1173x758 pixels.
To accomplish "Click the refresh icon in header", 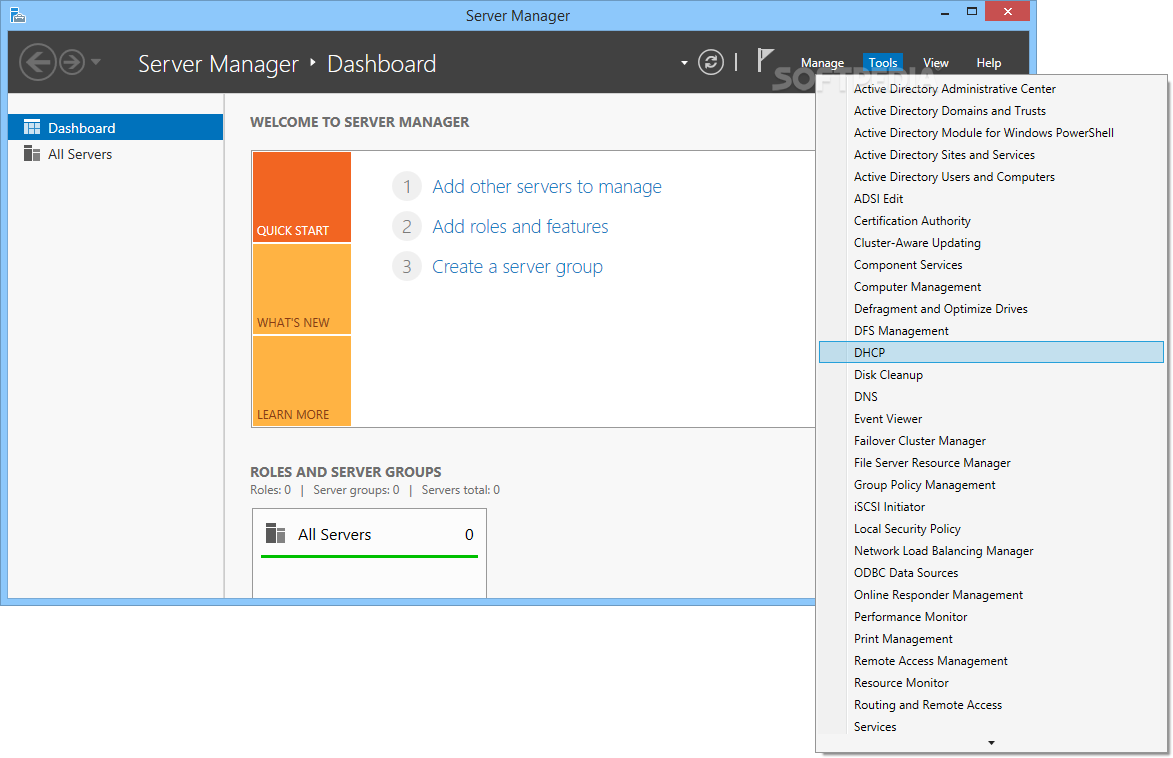I will [711, 62].
